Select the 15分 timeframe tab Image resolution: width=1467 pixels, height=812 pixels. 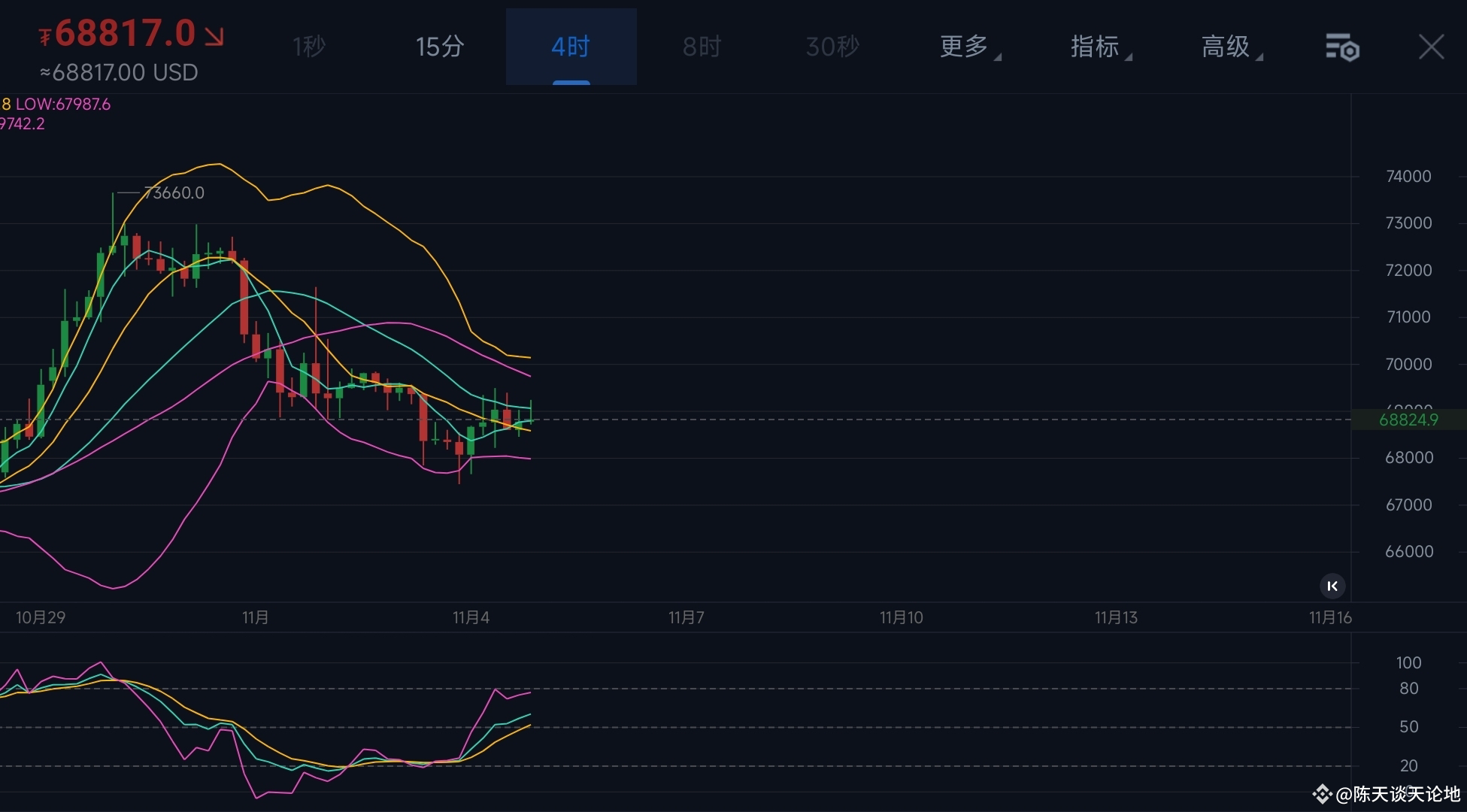tap(440, 47)
